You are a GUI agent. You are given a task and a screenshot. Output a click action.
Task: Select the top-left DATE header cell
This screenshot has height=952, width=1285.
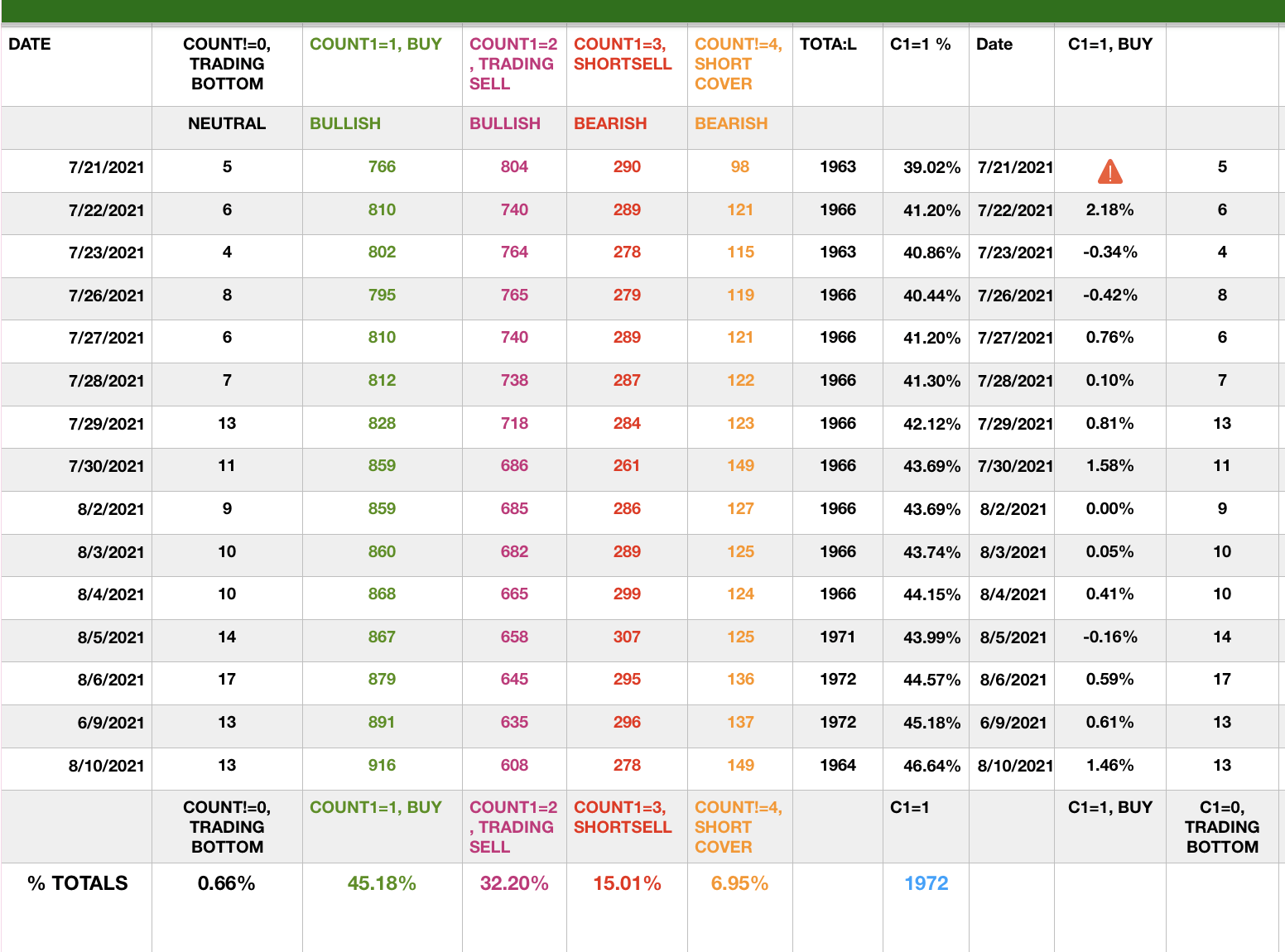[x=30, y=45]
